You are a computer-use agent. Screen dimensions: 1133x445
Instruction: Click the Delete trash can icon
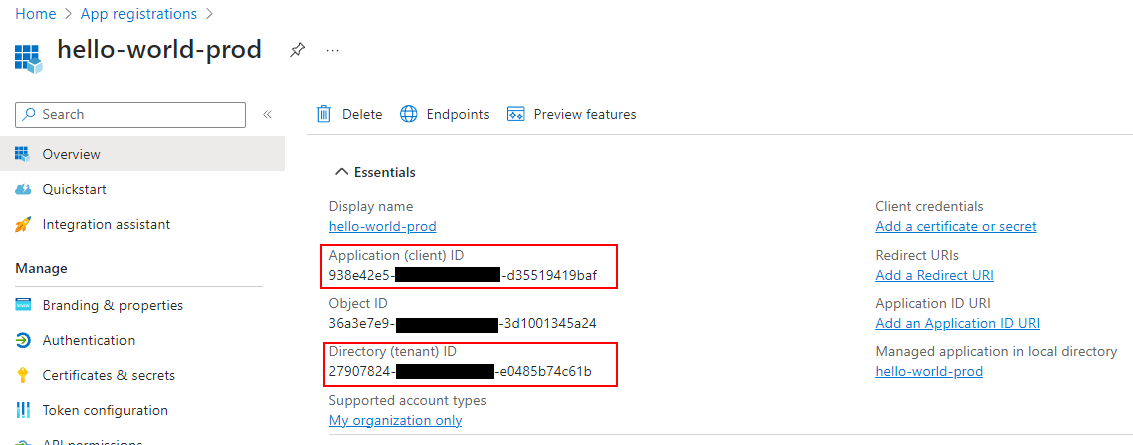324,114
